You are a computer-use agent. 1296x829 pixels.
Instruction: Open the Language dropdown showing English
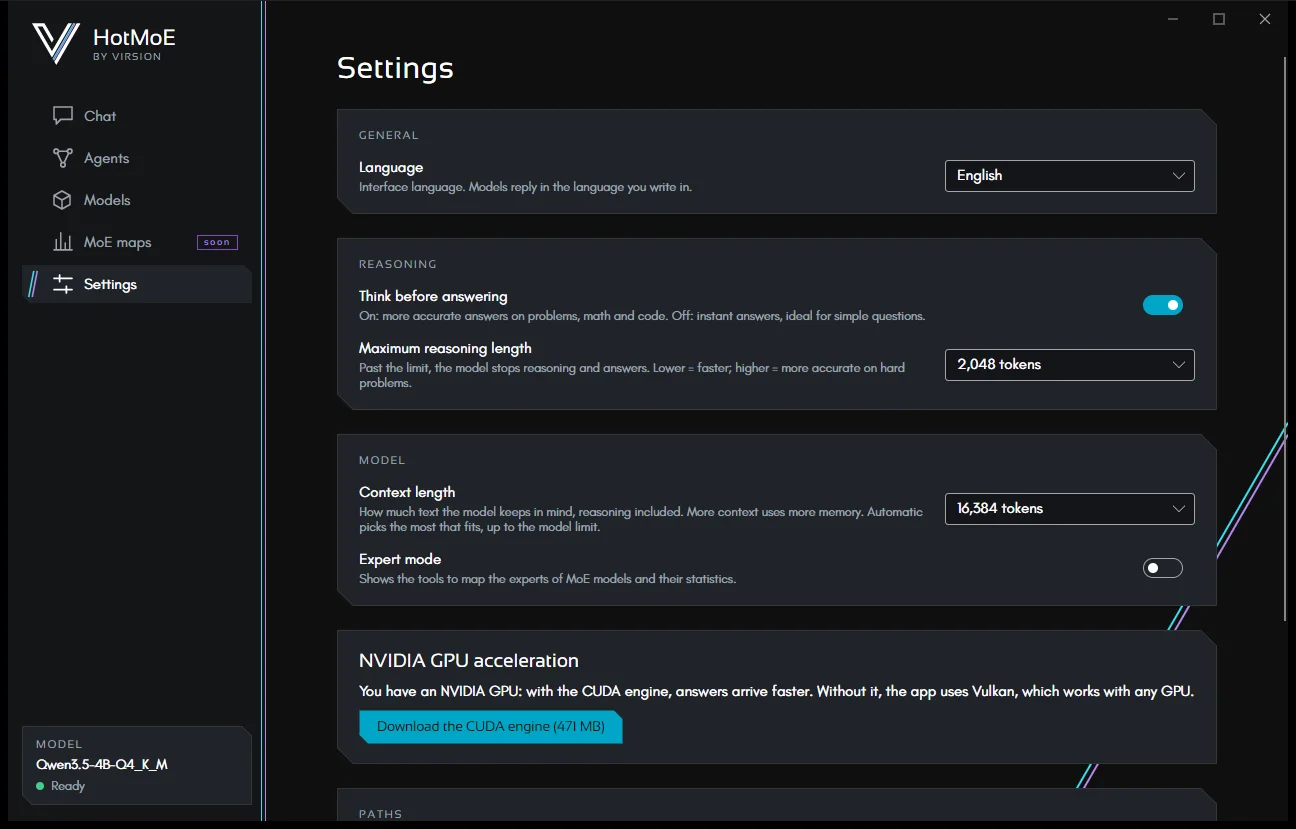(x=1070, y=176)
